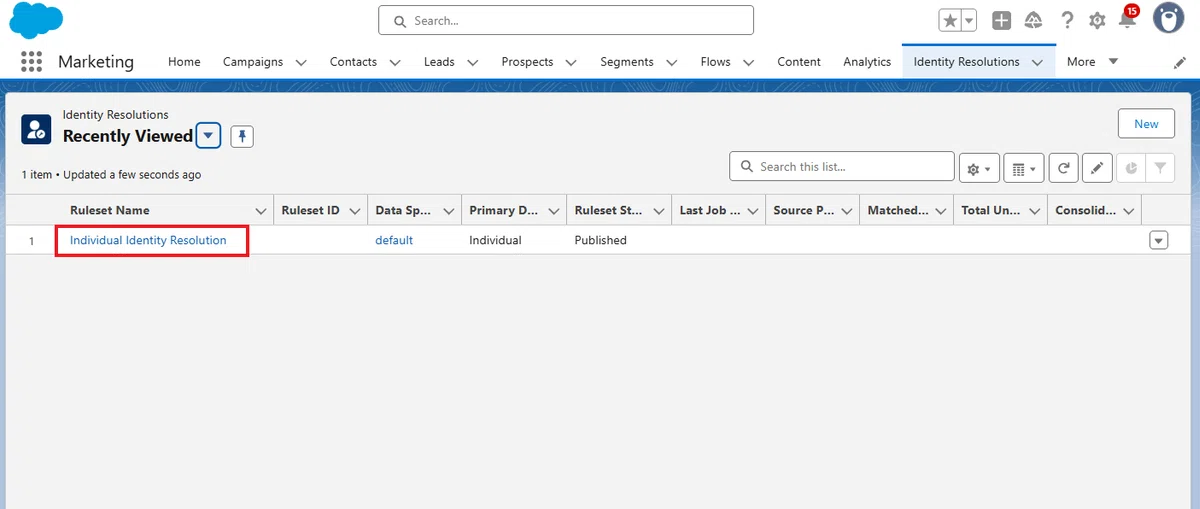Open the Global Actions plus icon
Screen dimensions: 1200x509
1002,20
